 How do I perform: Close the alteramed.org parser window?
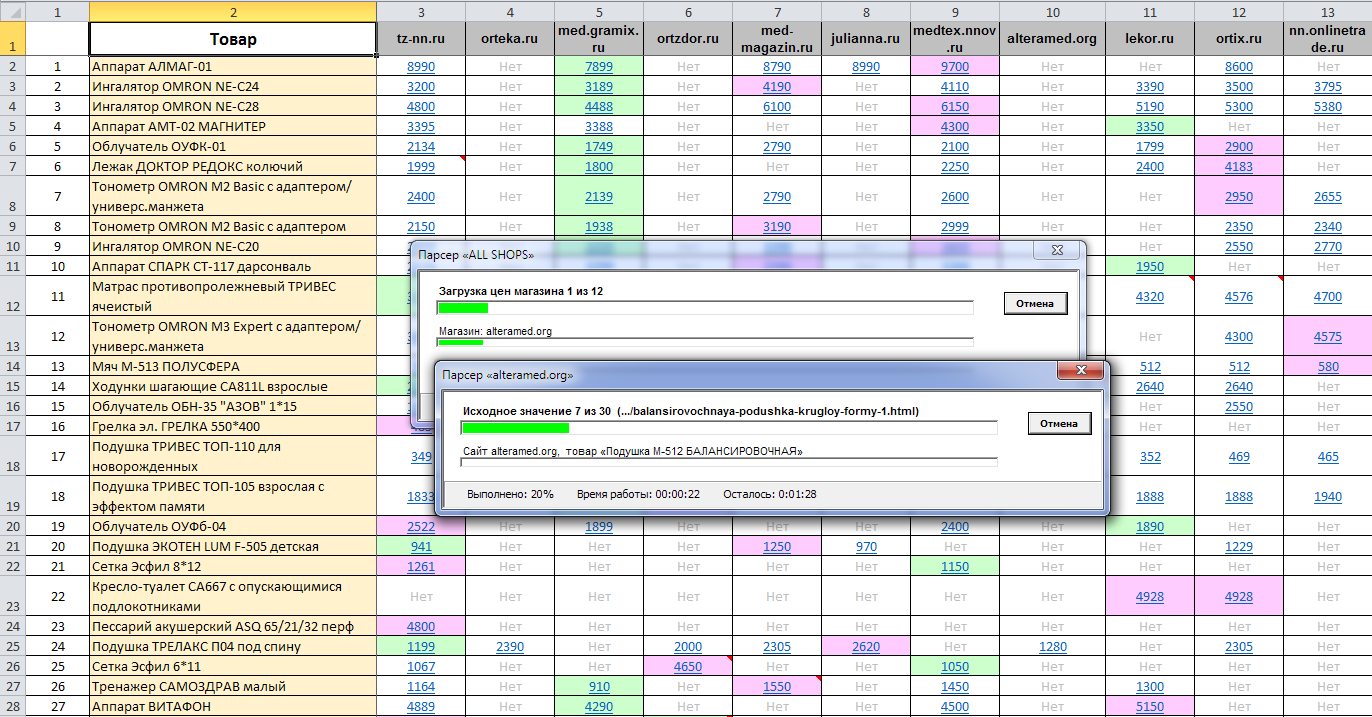pos(1083,372)
